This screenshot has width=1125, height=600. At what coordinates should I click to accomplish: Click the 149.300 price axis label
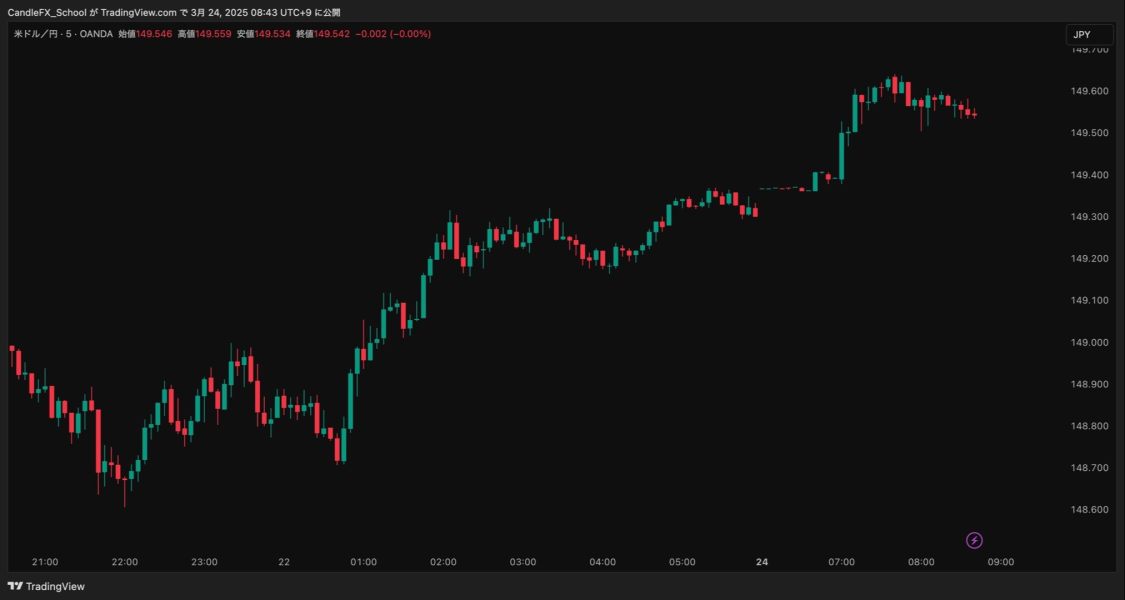click(x=1088, y=217)
